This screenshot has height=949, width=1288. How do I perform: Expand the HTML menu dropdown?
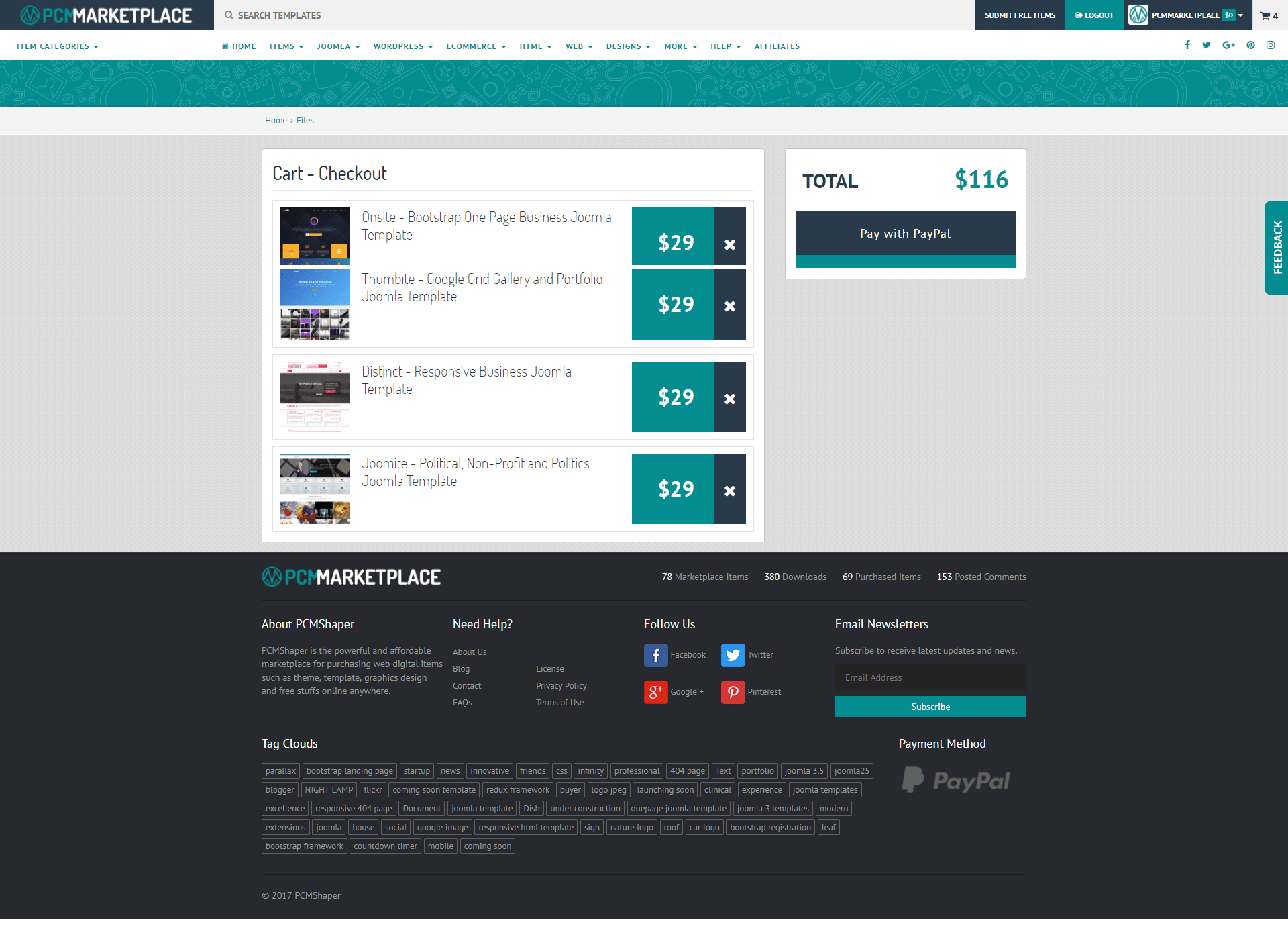click(x=535, y=46)
